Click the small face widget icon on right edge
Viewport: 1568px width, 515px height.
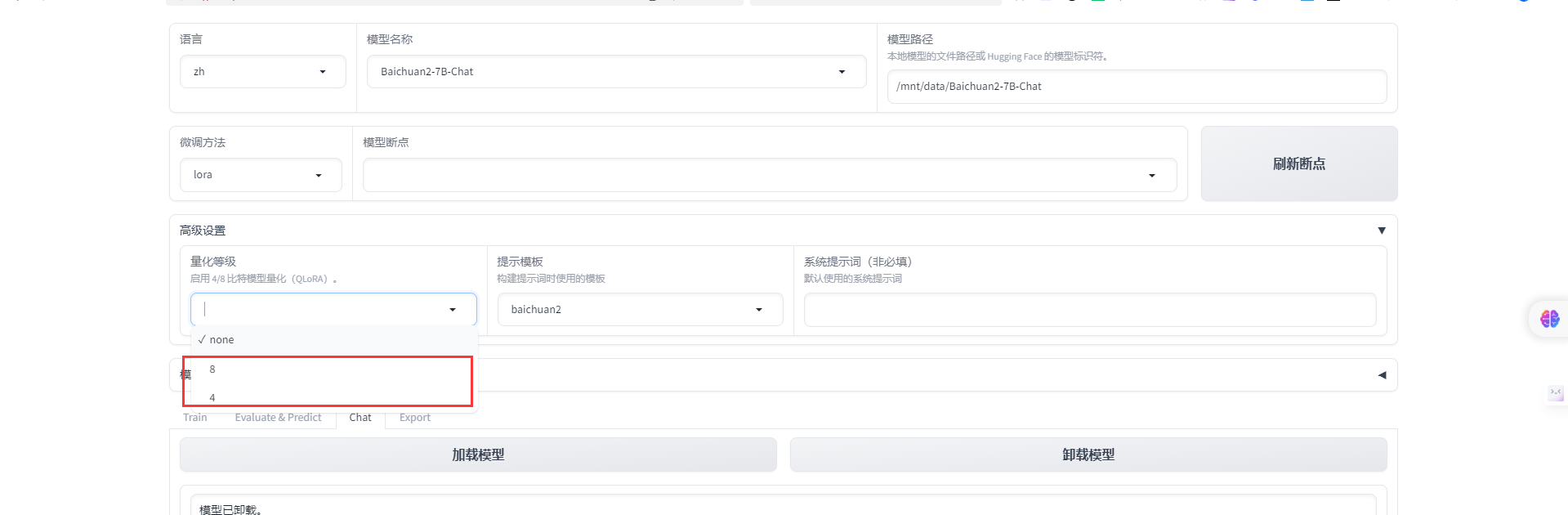[1556, 393]
